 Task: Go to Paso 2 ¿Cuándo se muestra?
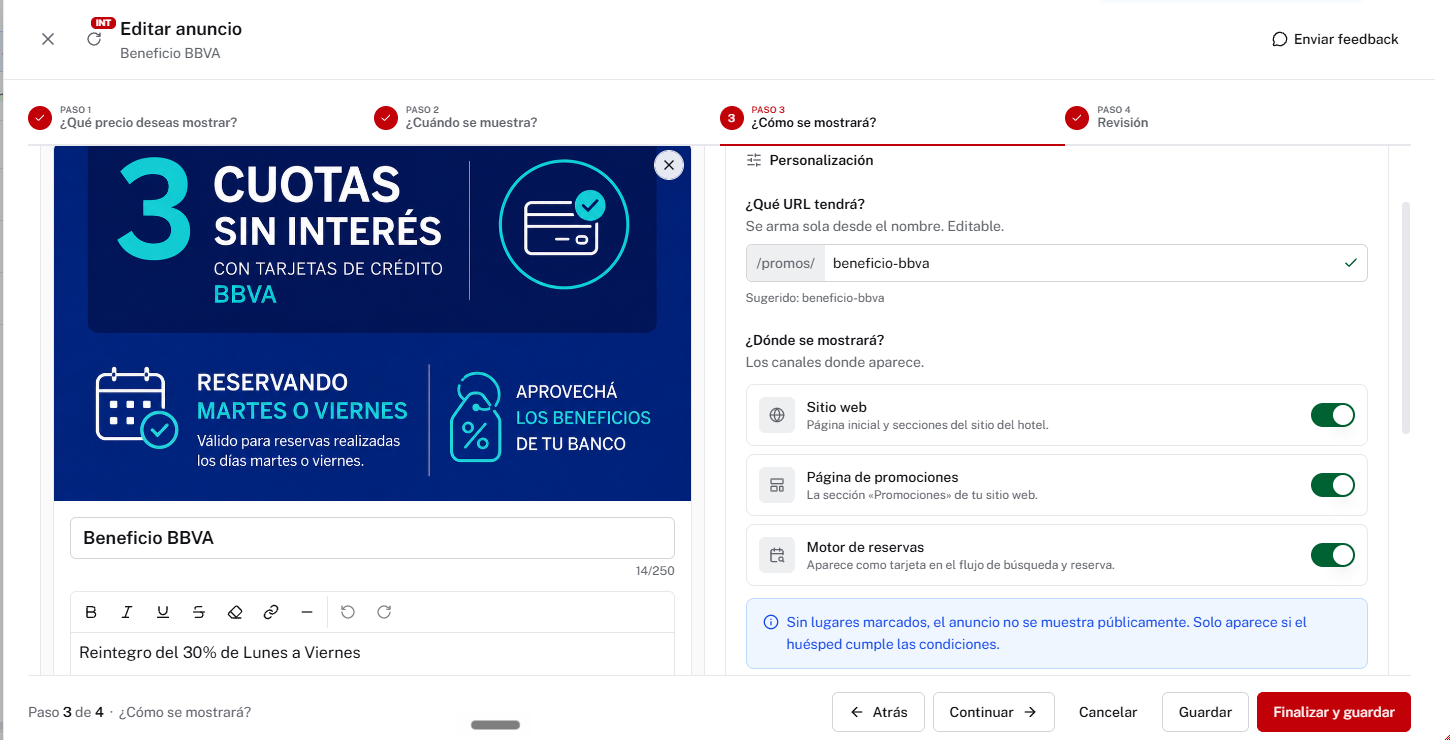pyautogui.click(x=456, y=117)
